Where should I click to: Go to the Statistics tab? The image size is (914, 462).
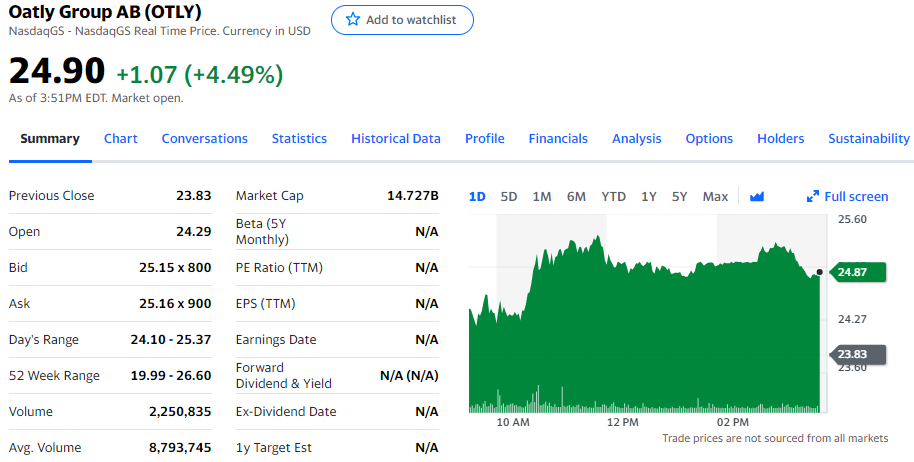(x=299, y=139)
